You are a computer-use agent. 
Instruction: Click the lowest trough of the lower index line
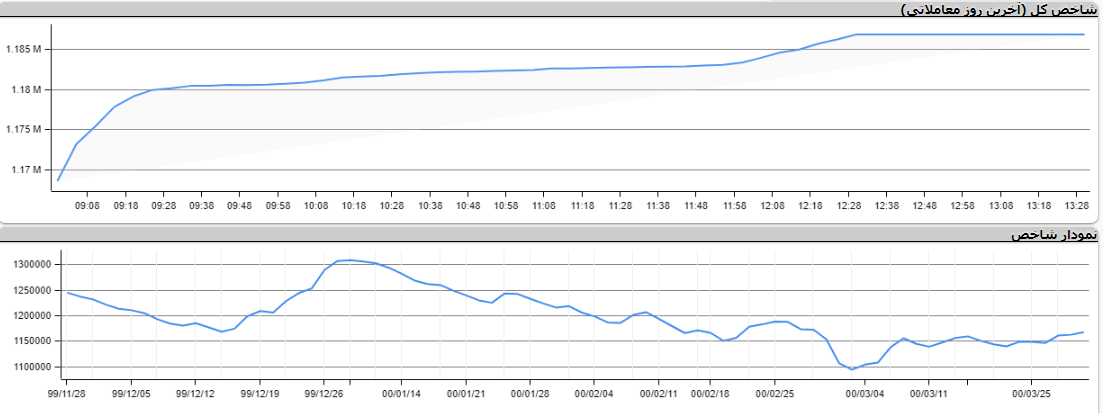coord(852,369)
